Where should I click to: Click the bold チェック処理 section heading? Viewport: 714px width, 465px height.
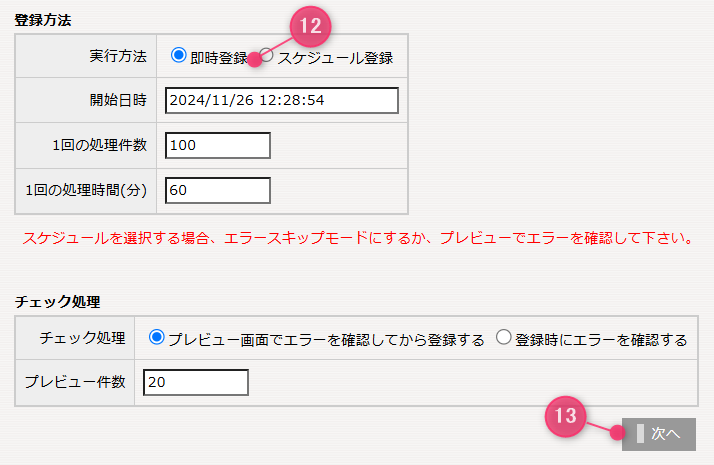(58, 300)
